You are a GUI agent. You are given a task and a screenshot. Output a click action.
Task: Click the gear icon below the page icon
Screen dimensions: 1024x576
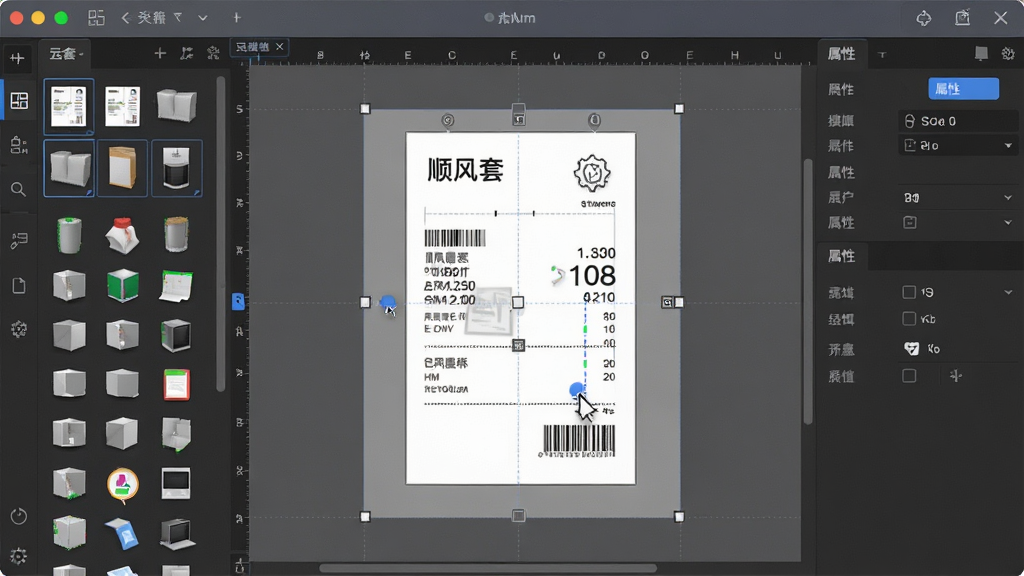point(19,329)
